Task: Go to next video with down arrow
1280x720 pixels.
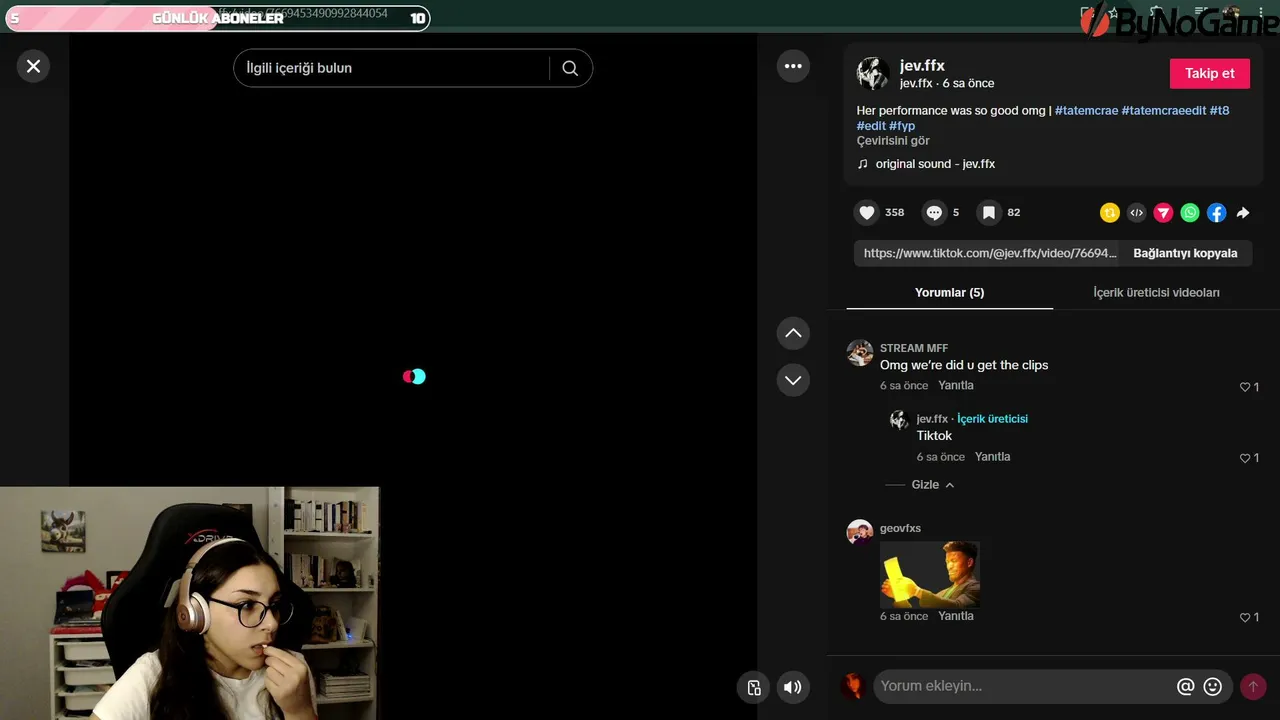Action: tap(793, 380)
